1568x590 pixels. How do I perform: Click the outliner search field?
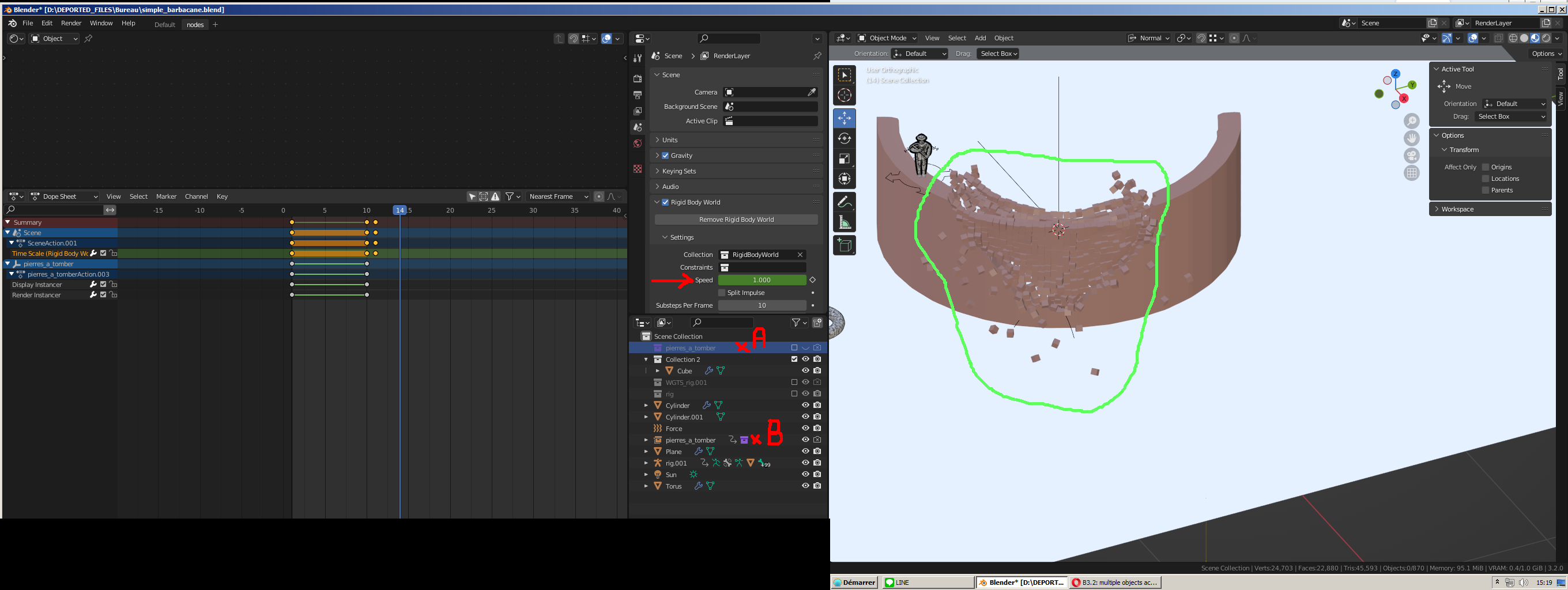pyautogui.click(x=722, y=323)
